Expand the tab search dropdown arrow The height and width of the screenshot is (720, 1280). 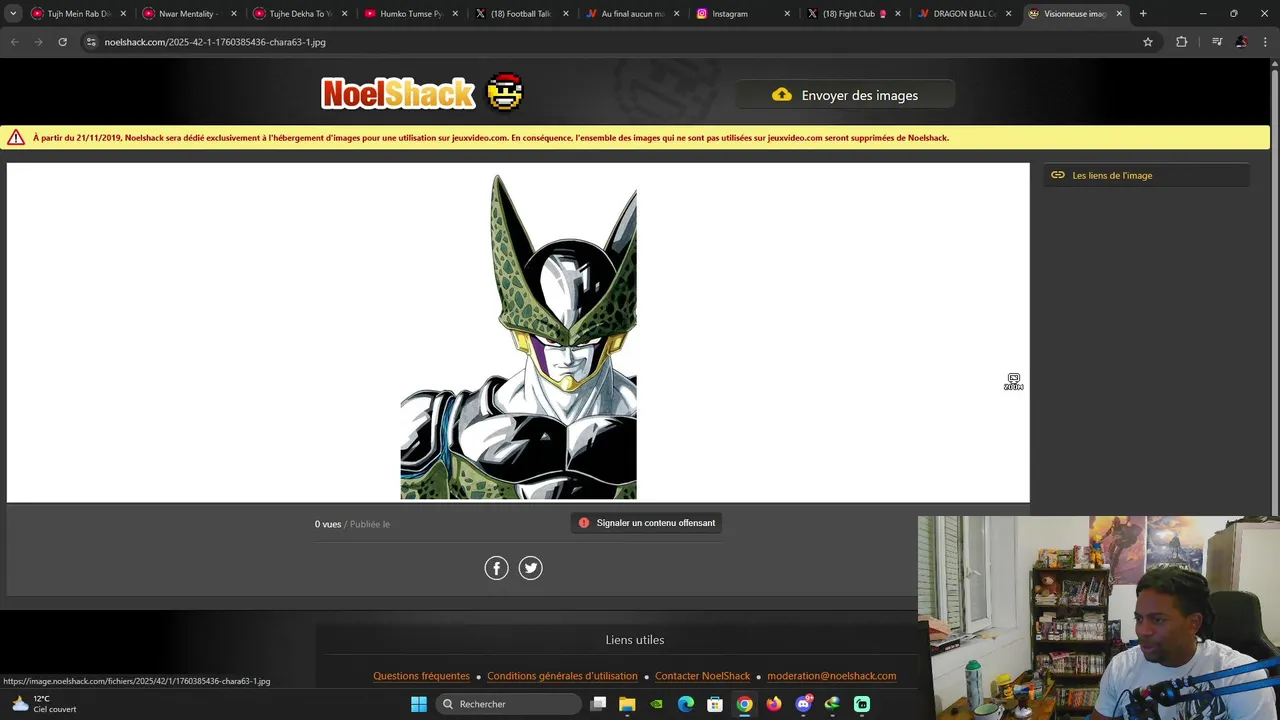(13, 14)
